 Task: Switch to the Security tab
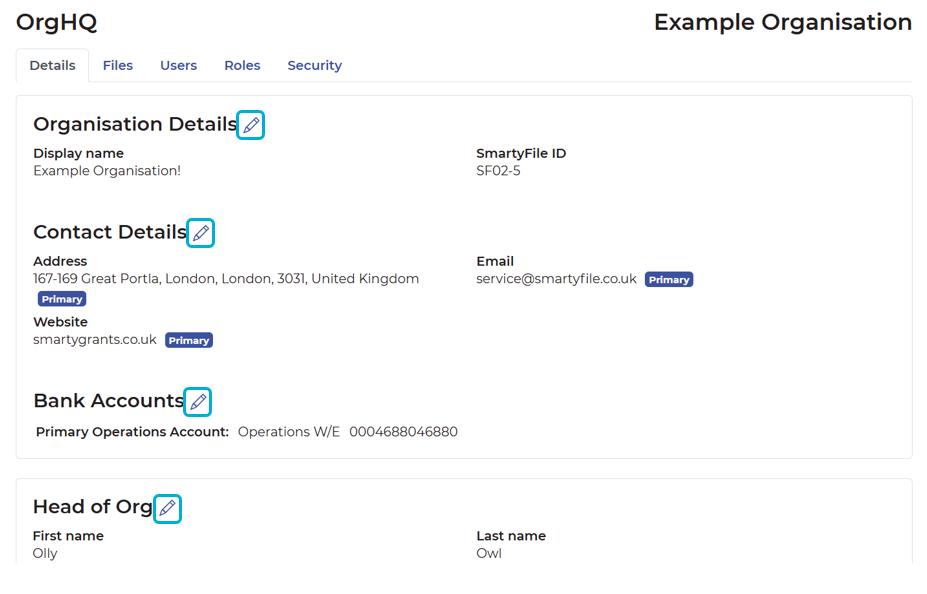(314, 65)
